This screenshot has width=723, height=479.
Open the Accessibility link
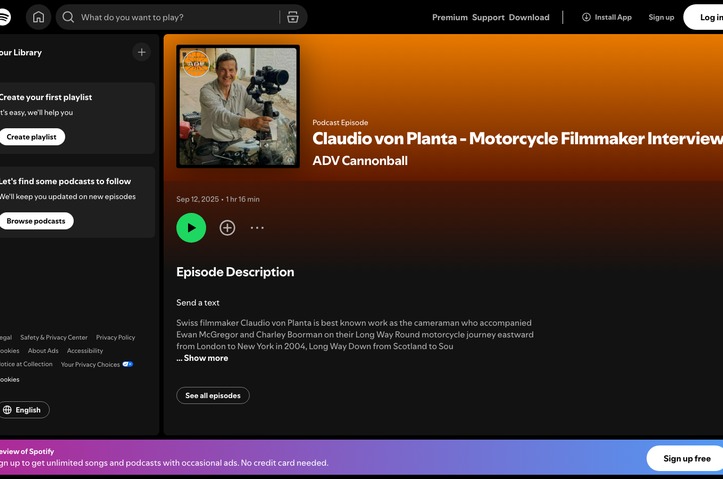(85, 351)
